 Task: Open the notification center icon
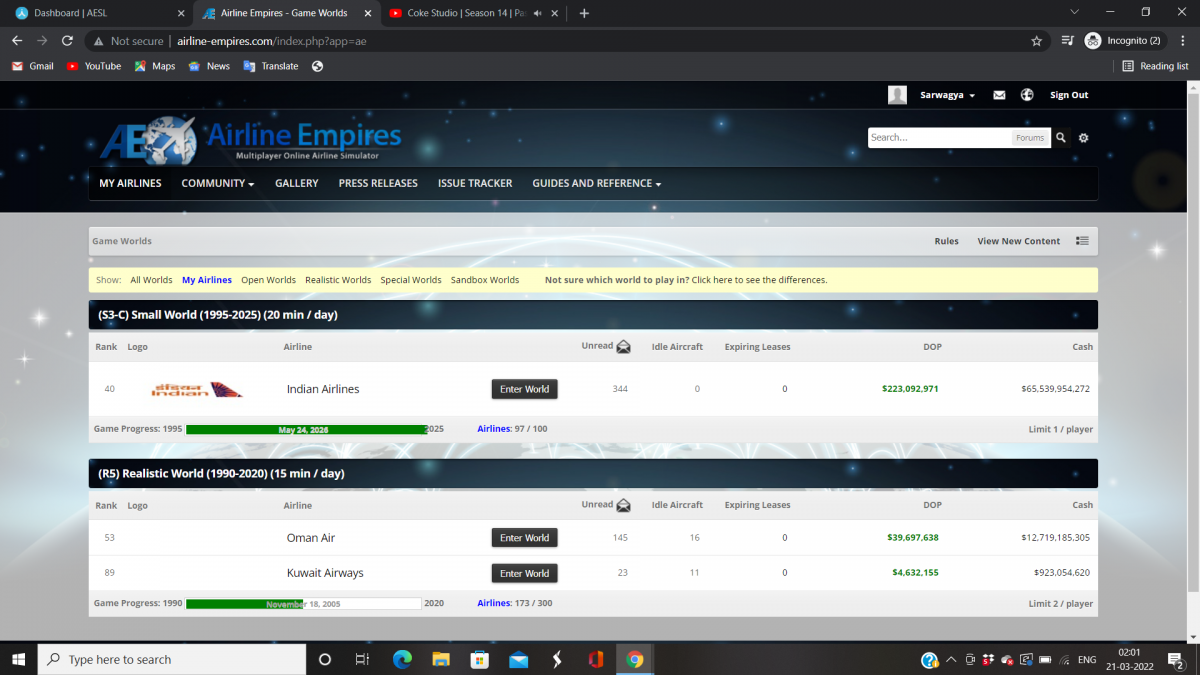1176,660
